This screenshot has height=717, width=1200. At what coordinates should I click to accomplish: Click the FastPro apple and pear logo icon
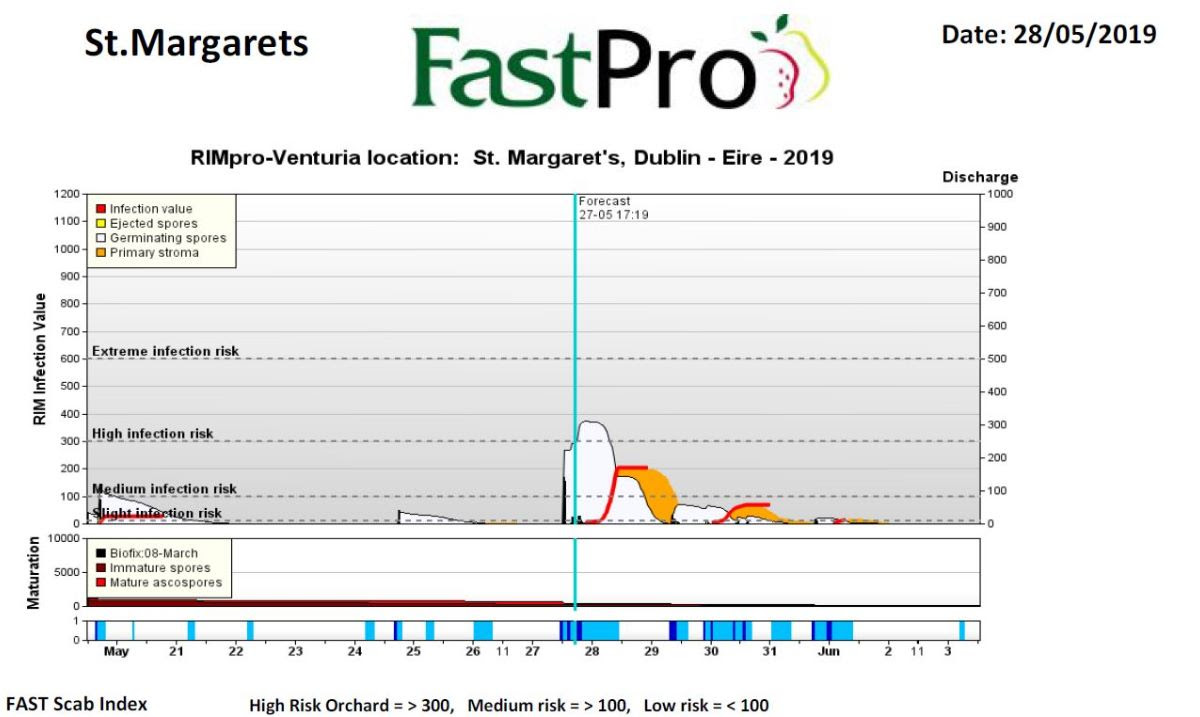click(x=796, y=62)
